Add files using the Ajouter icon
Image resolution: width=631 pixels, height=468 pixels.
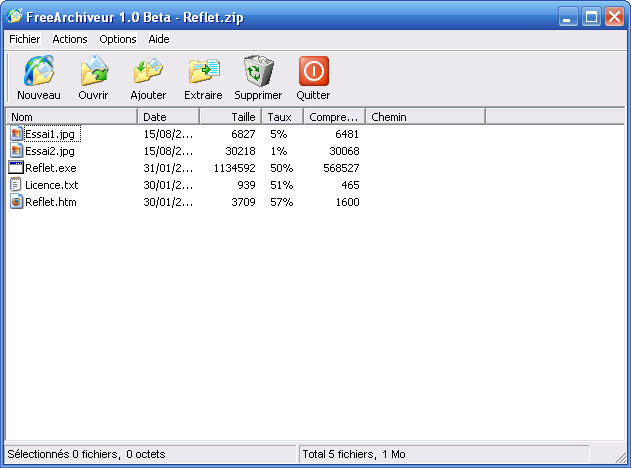coord(148,71)
